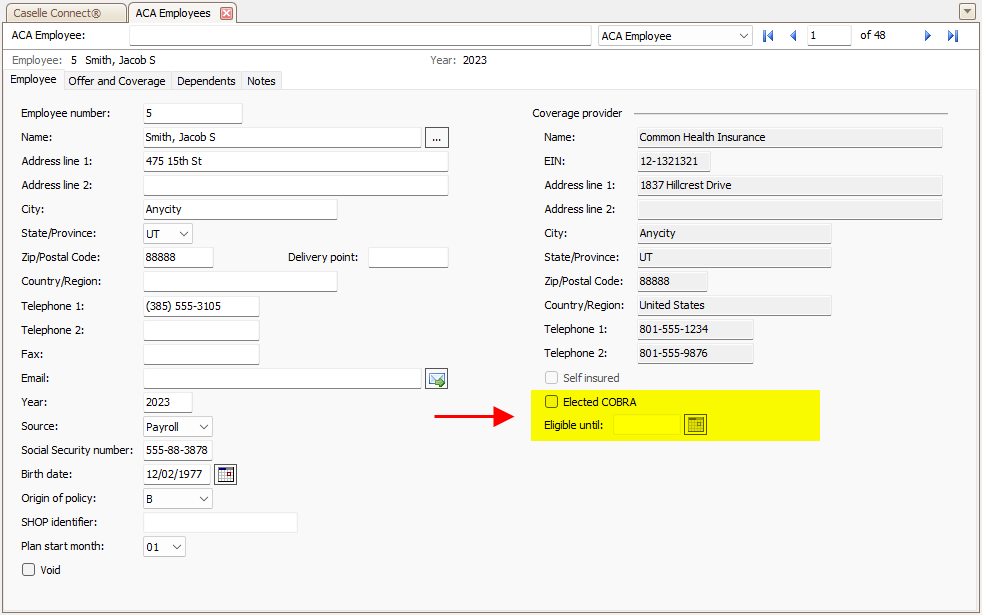Click the send email icon
The width and height of the screenshot is (982, 615).
click(x=437, y=378)
